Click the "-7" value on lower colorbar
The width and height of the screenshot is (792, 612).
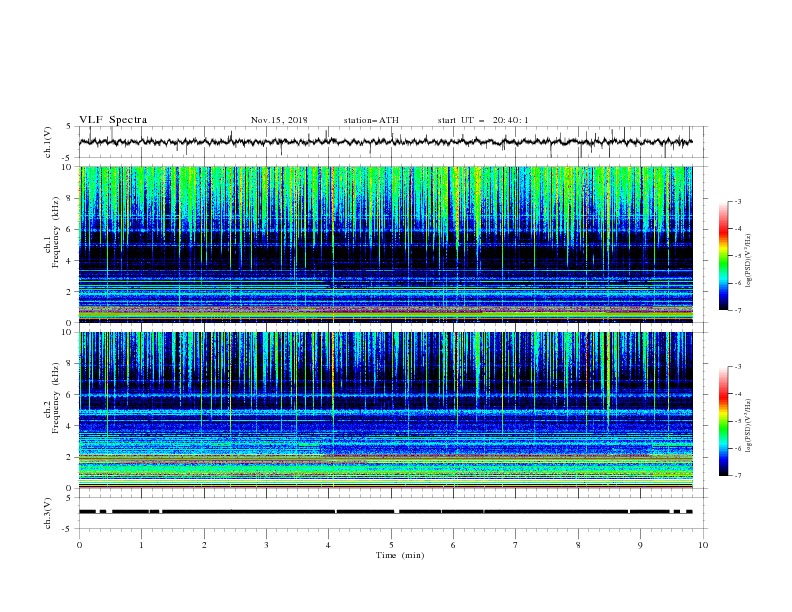737,475
